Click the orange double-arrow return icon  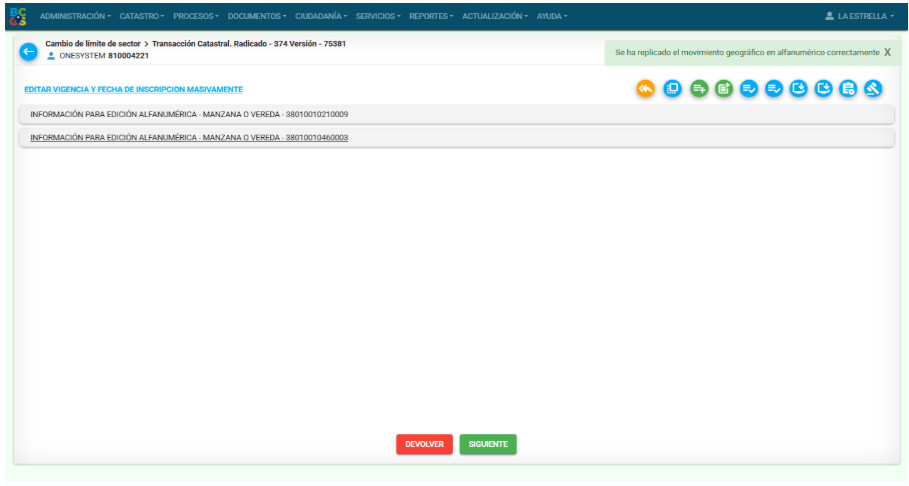646,89
